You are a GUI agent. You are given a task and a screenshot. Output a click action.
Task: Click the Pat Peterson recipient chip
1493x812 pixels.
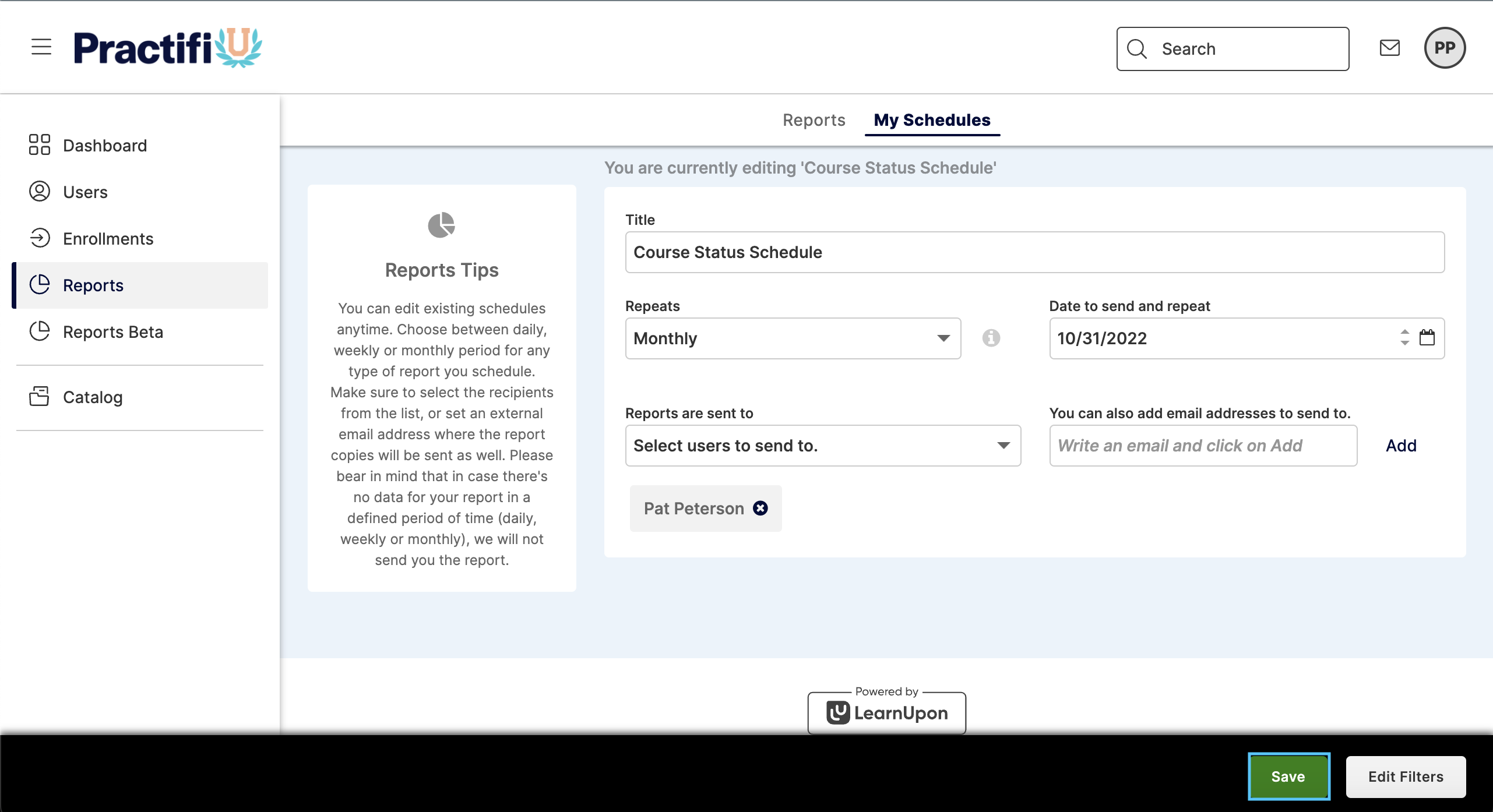(x=706, y=509)
